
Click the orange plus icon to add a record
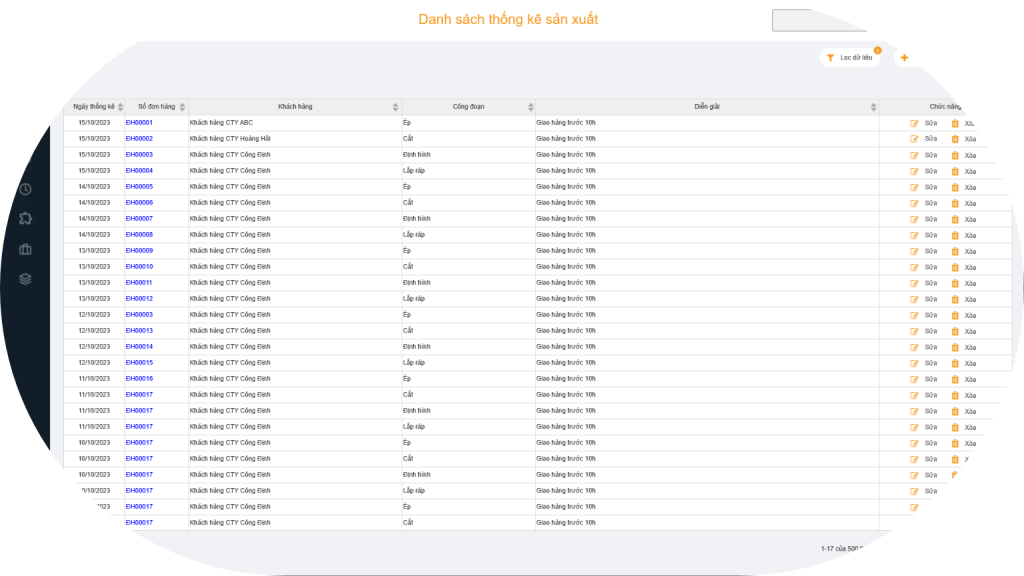(x=904, y=58)
